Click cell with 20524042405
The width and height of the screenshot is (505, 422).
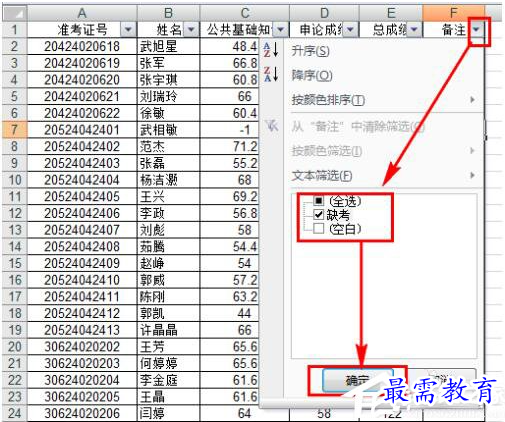coord(82,197)
